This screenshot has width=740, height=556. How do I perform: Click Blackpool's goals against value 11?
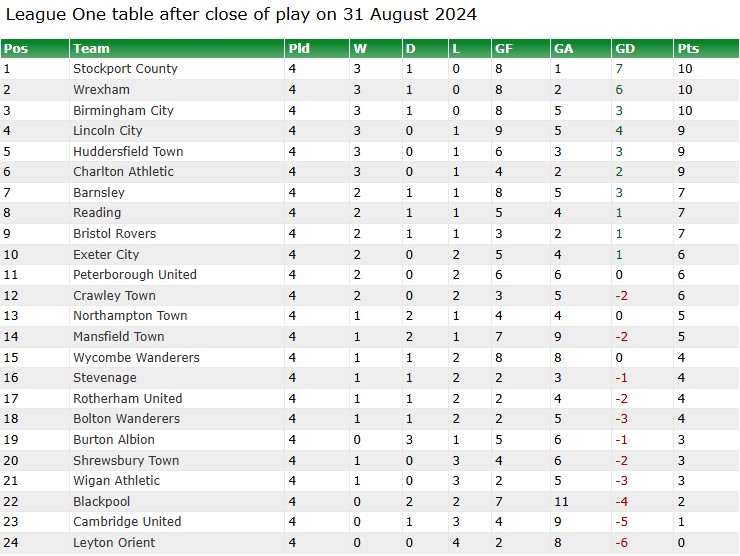coord(561,501)
